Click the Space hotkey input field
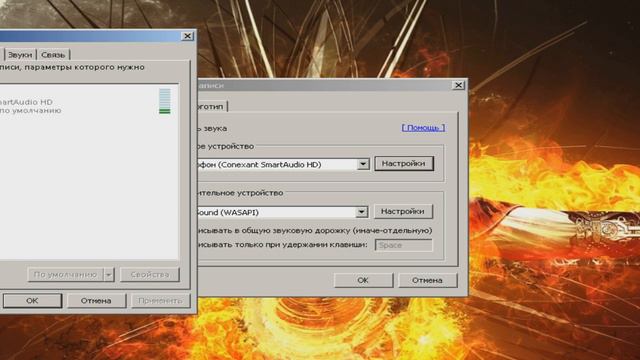 coord(404,245)
